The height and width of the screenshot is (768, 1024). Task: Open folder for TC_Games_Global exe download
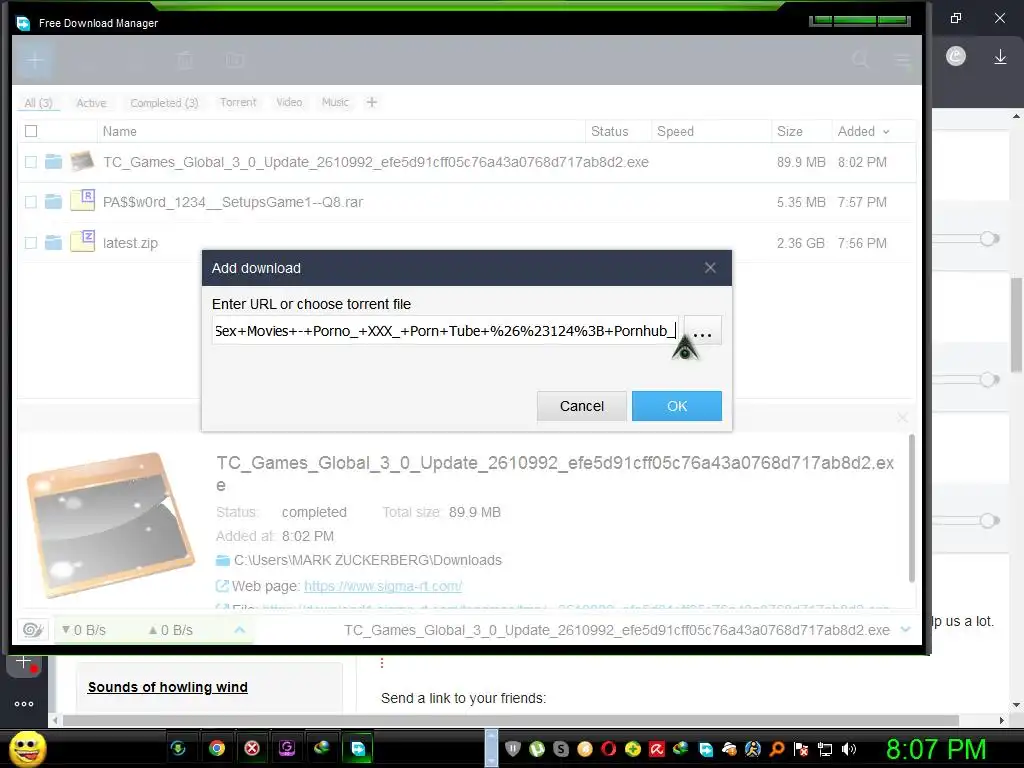pos(54,161)
